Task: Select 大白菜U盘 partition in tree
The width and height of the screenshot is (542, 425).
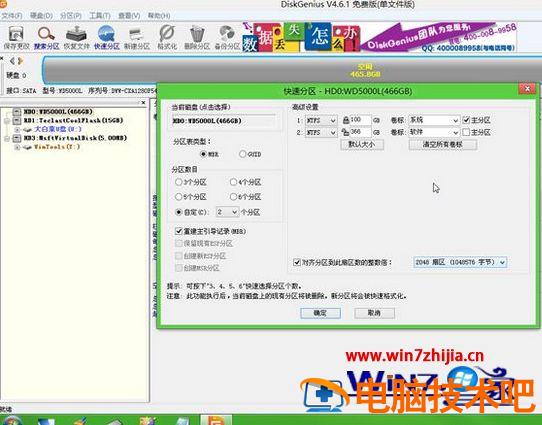Action: (x=58, y=129)
